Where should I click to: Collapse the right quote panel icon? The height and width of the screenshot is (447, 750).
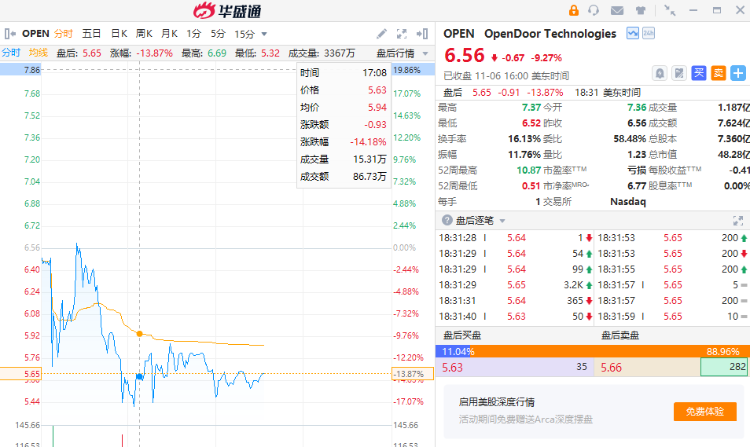422,33
